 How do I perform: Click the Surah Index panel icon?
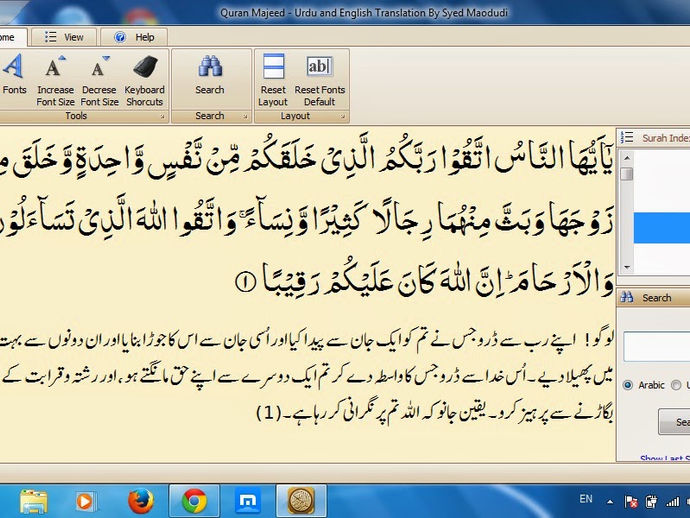pyautogui.click(x=627, y=138)
